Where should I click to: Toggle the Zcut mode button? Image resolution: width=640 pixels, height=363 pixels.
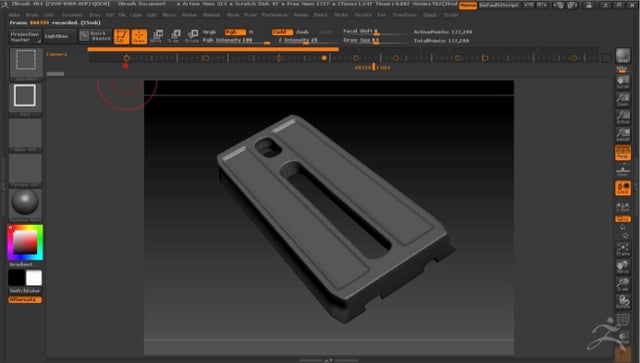325,32
